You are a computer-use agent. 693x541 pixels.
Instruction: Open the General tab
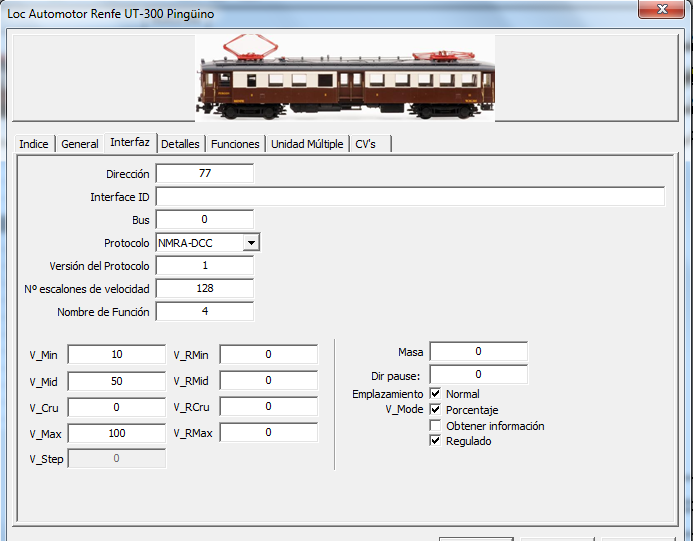(x=80, y=144)
